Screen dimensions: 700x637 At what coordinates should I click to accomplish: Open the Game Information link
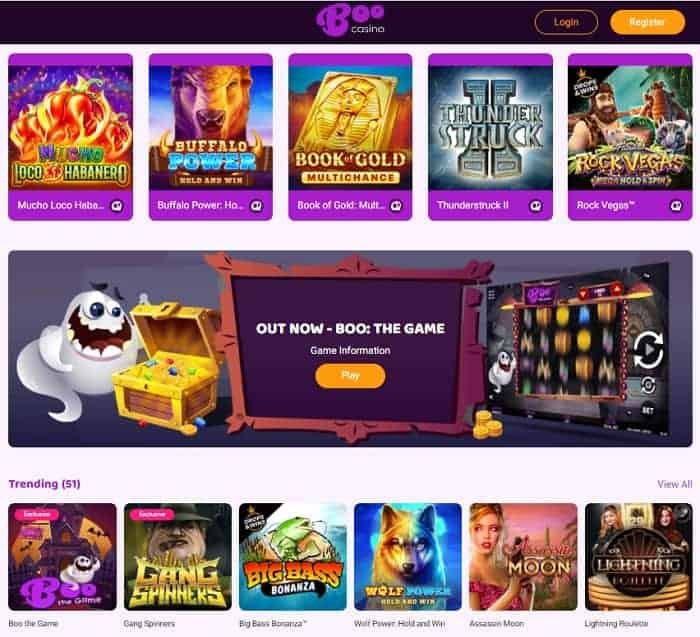(350, 350)
